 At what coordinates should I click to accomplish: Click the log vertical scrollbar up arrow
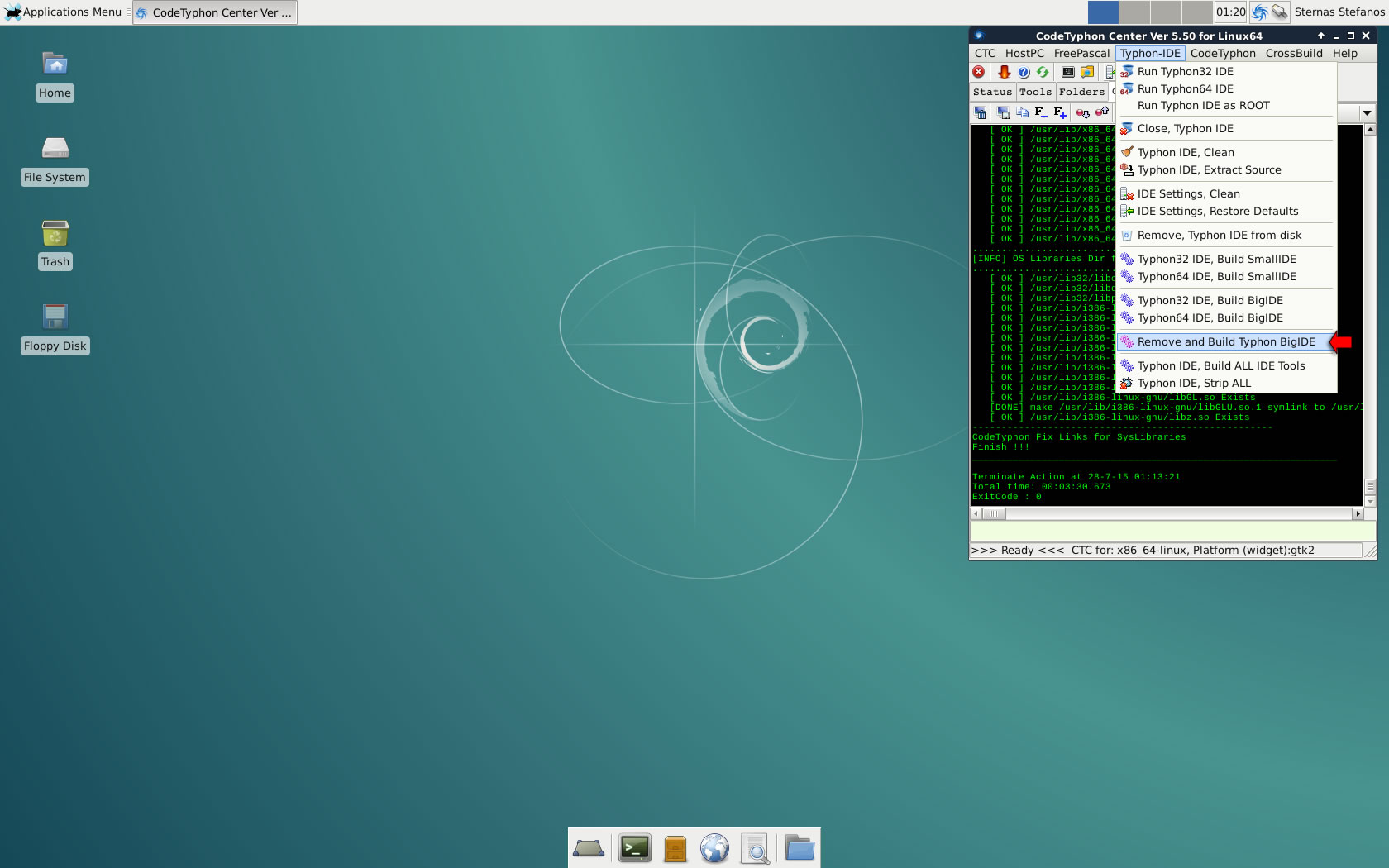pos(1370,130)
